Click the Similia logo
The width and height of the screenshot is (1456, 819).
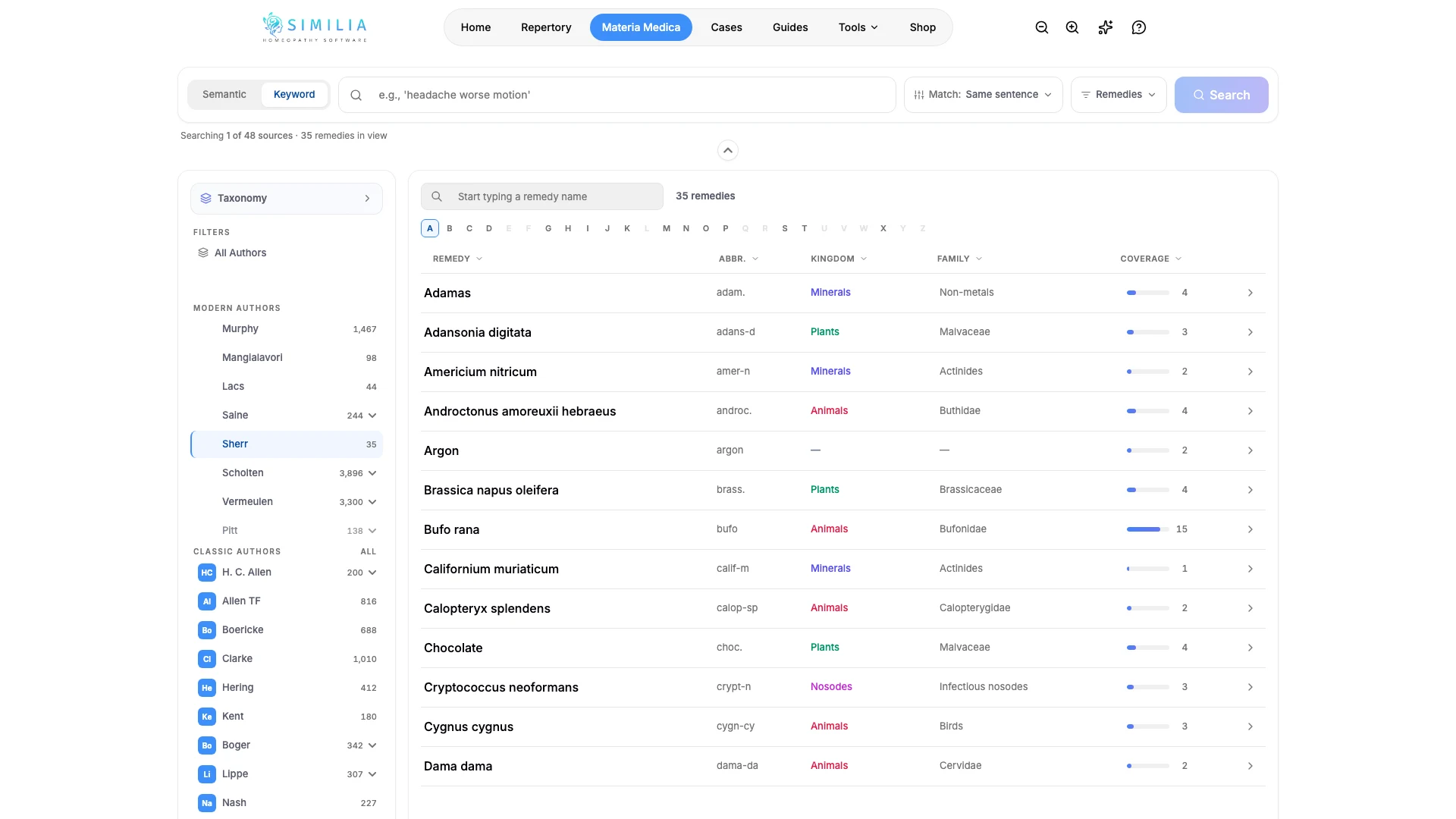(x=315, y=27)
